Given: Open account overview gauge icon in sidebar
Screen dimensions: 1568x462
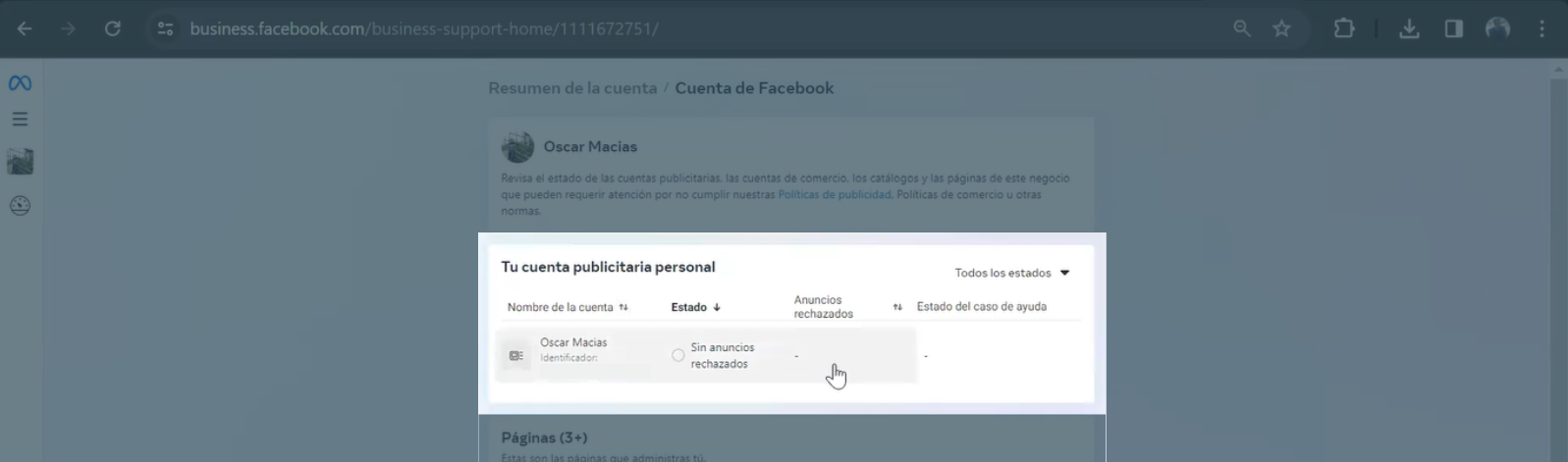Looking at the screenshot, I should pos(20,206).
